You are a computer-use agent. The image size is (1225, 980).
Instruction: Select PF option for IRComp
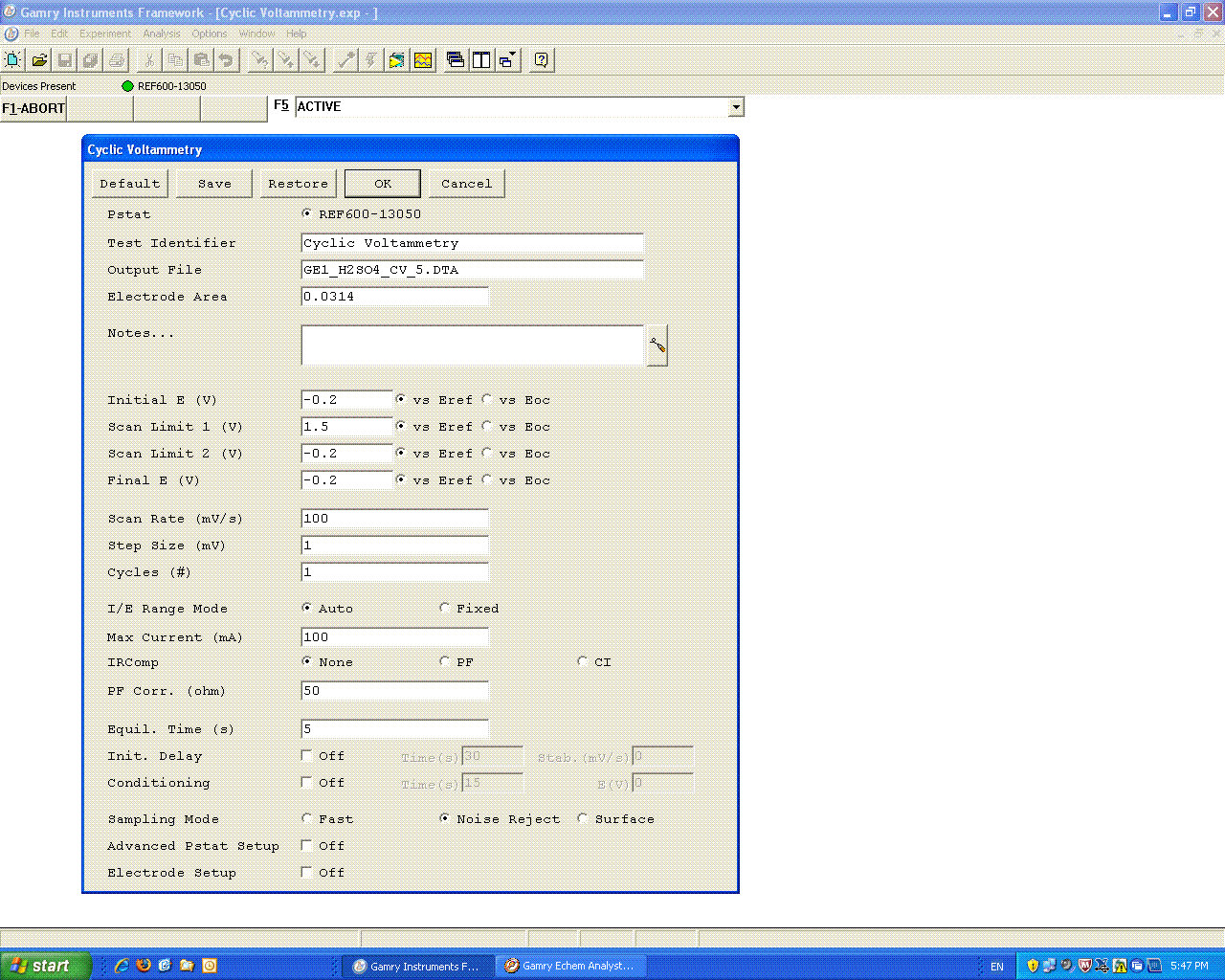(445, 661)
